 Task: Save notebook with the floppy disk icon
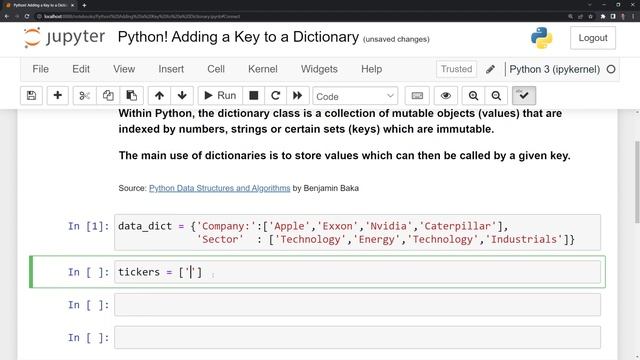[31, 96]
